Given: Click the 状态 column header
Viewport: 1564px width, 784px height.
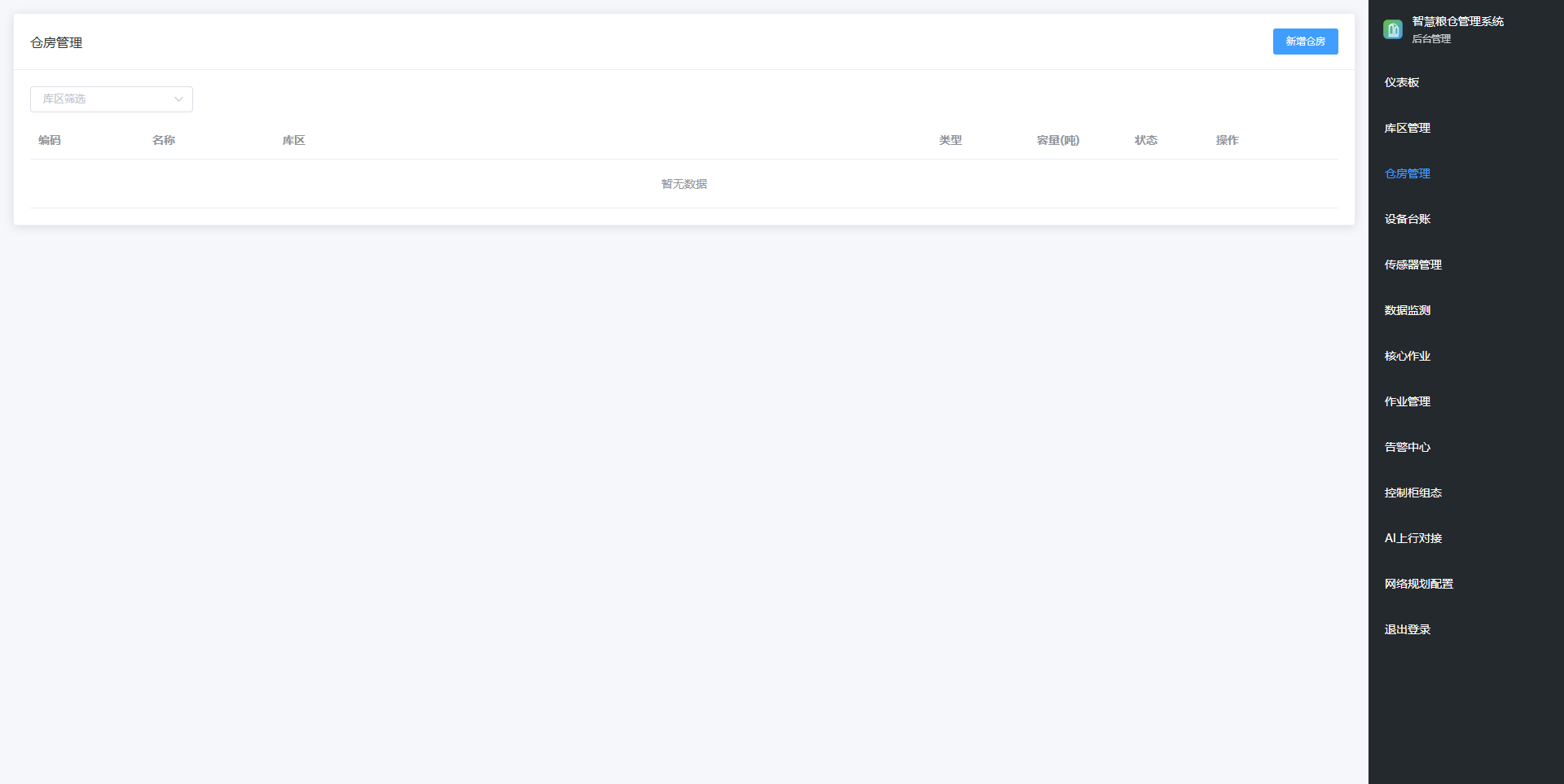Looking at the screenshot, I should [x=1145, y=140].
